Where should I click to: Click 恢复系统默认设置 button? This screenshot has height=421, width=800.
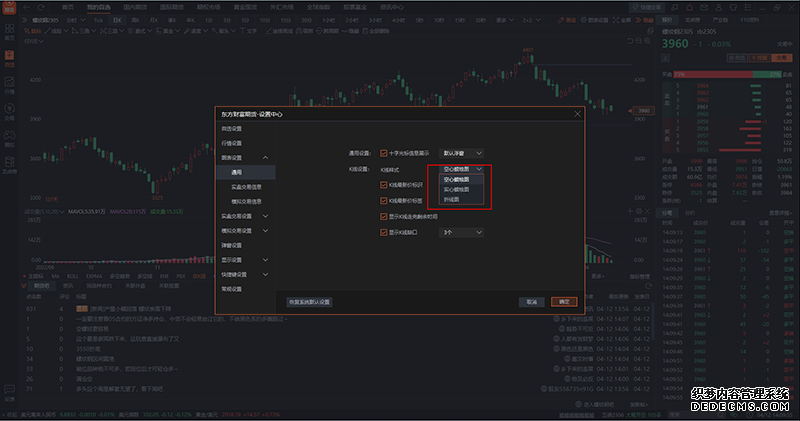coord(309,301)
